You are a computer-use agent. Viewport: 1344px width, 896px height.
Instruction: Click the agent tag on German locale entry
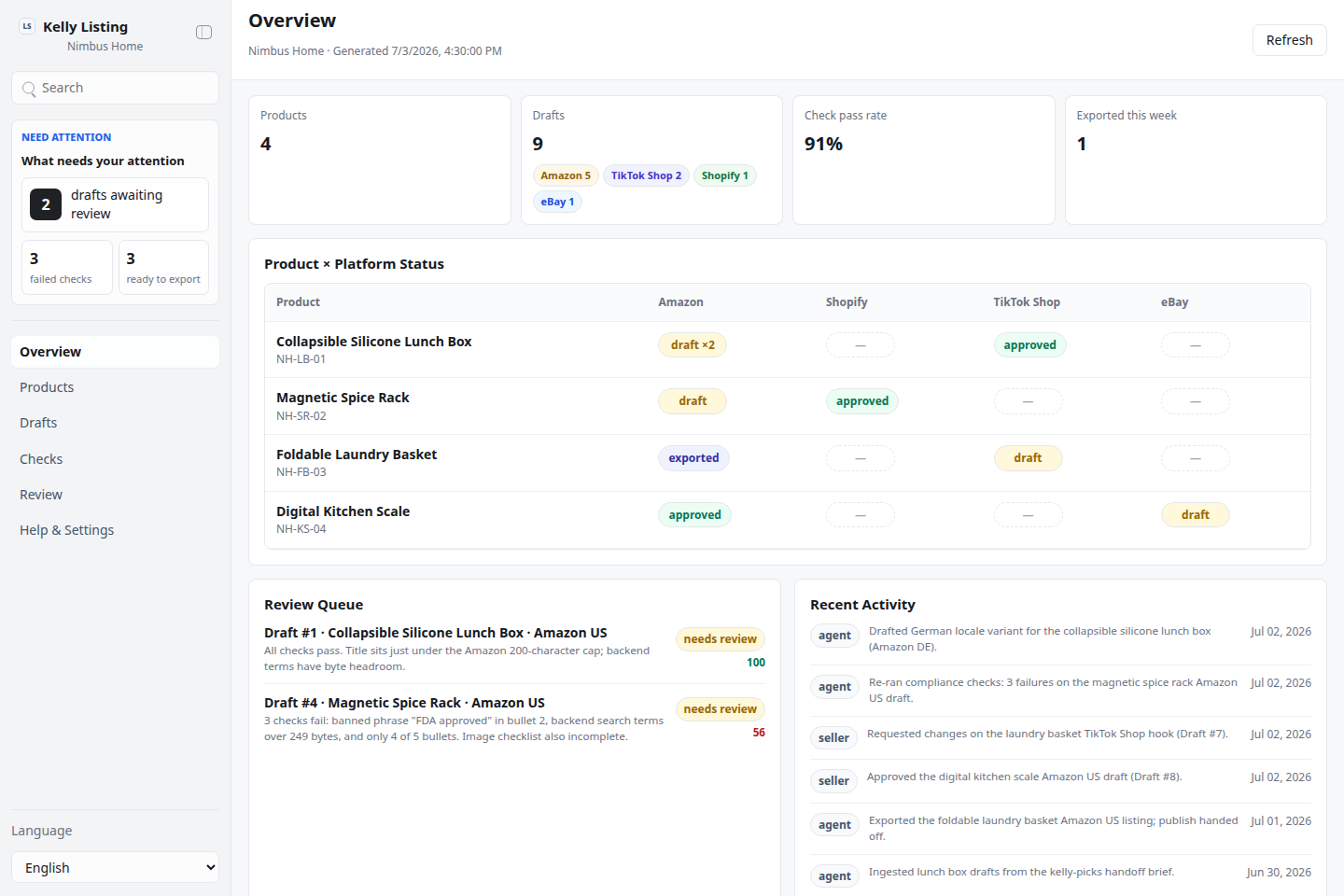tap(834, 636)
